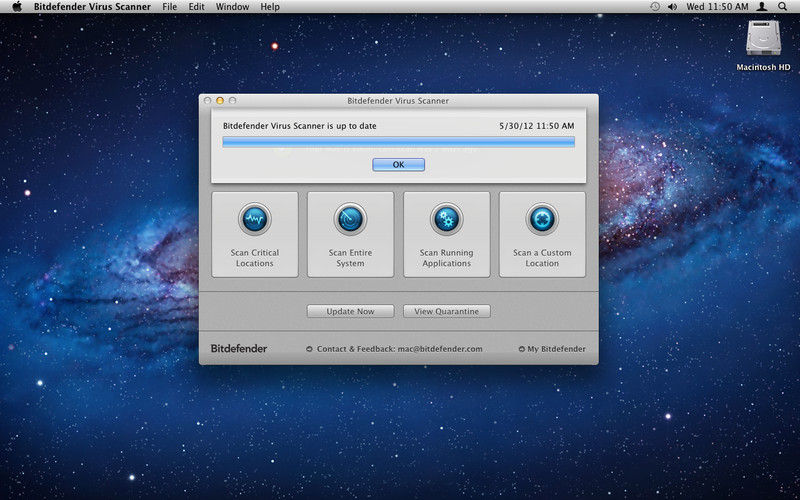Choose the Scan a Custom Location crosshair icon
Screen dimensions: 800x500
click(x=542, y=219)
